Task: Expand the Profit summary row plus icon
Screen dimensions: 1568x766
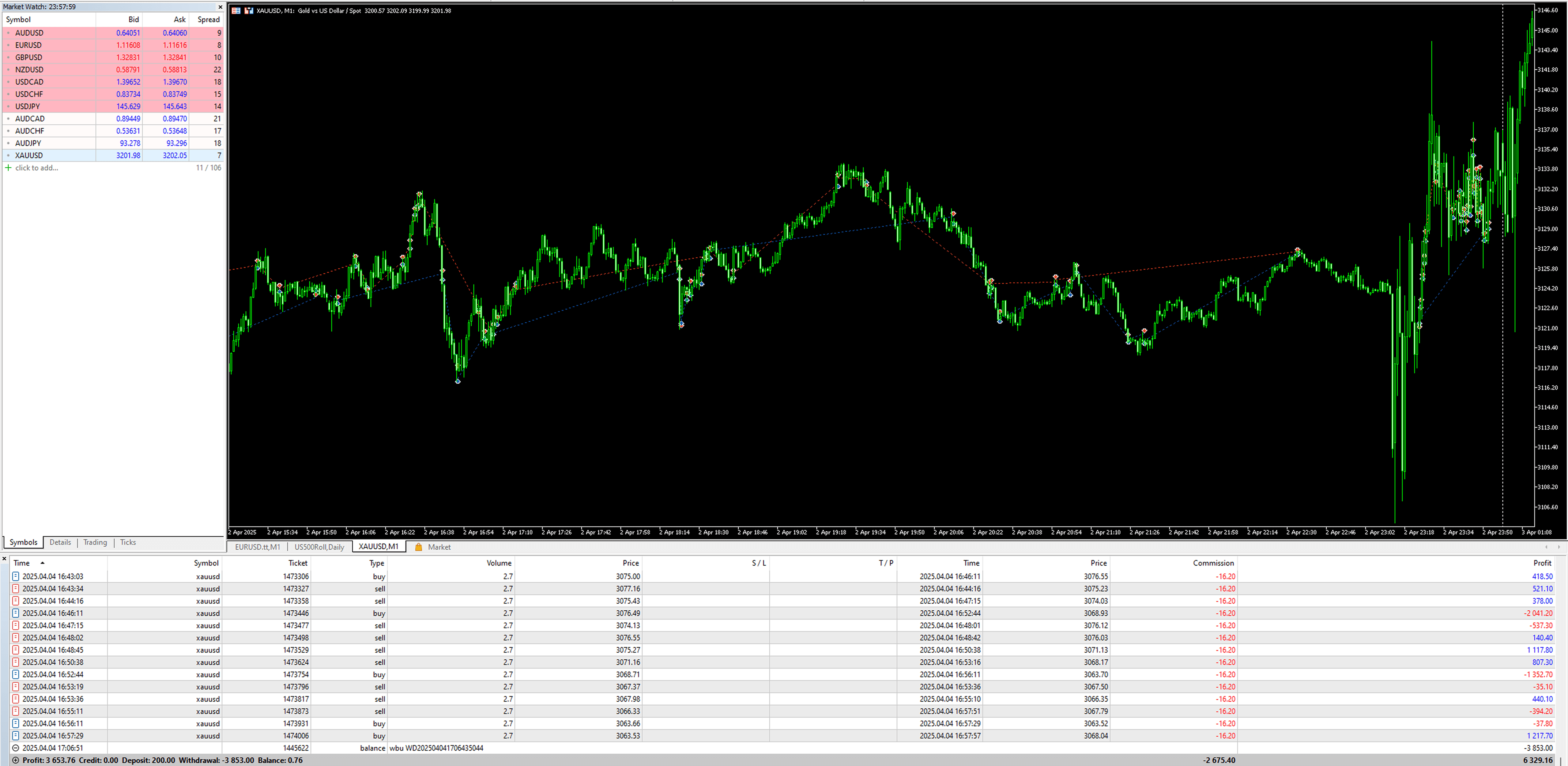Action: [x=16, y=760]
